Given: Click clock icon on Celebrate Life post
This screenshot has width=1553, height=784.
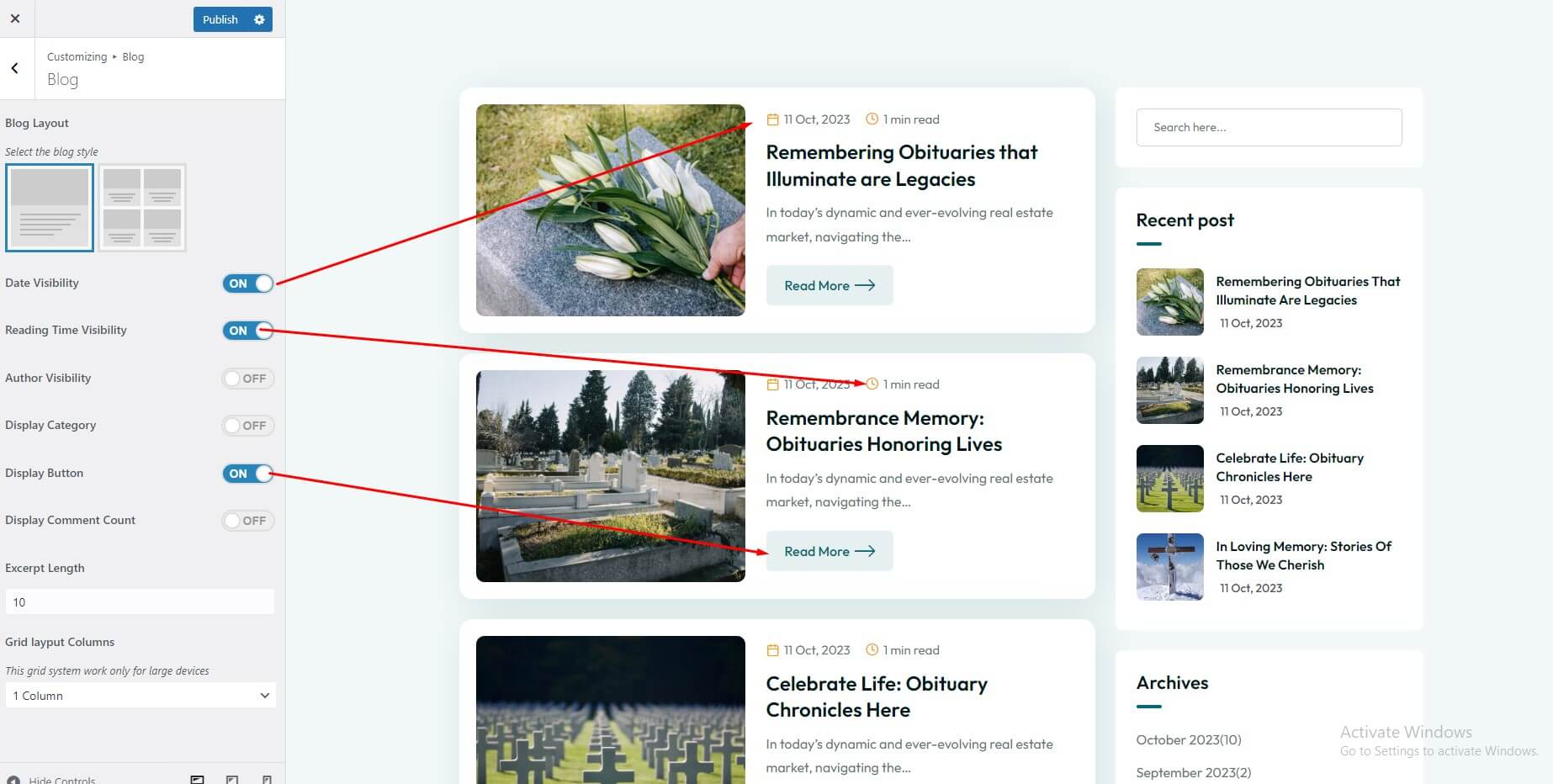Looking at the screenshot, I should pos(872,650).
